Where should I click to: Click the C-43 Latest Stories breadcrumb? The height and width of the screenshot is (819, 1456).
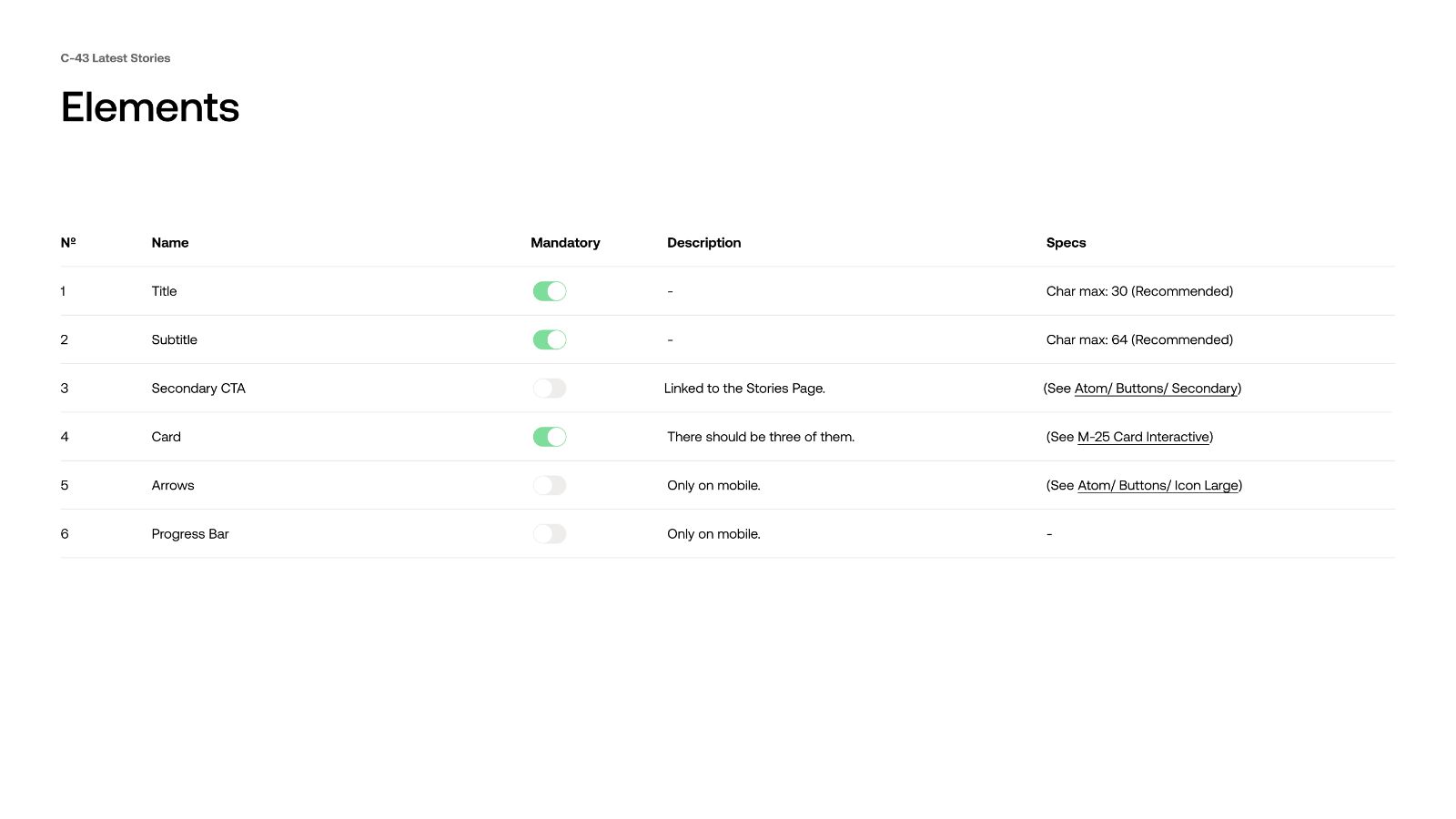(116, 57)
